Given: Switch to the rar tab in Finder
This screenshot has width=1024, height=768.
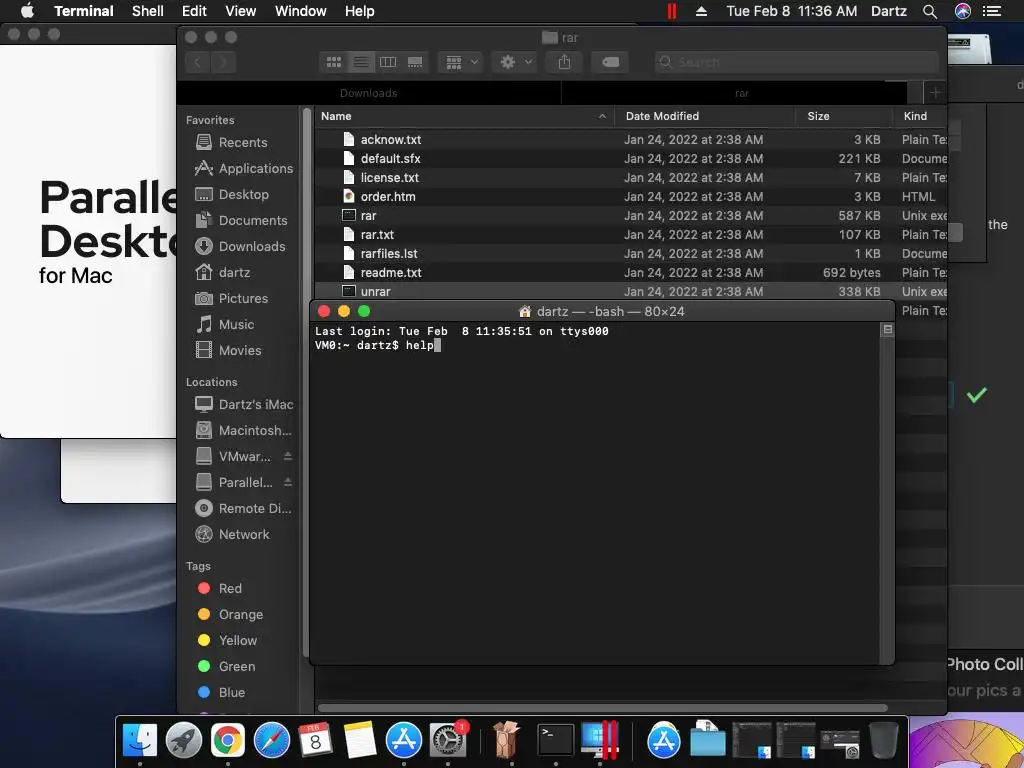Looking at the screenshot, I should [741, 93].
